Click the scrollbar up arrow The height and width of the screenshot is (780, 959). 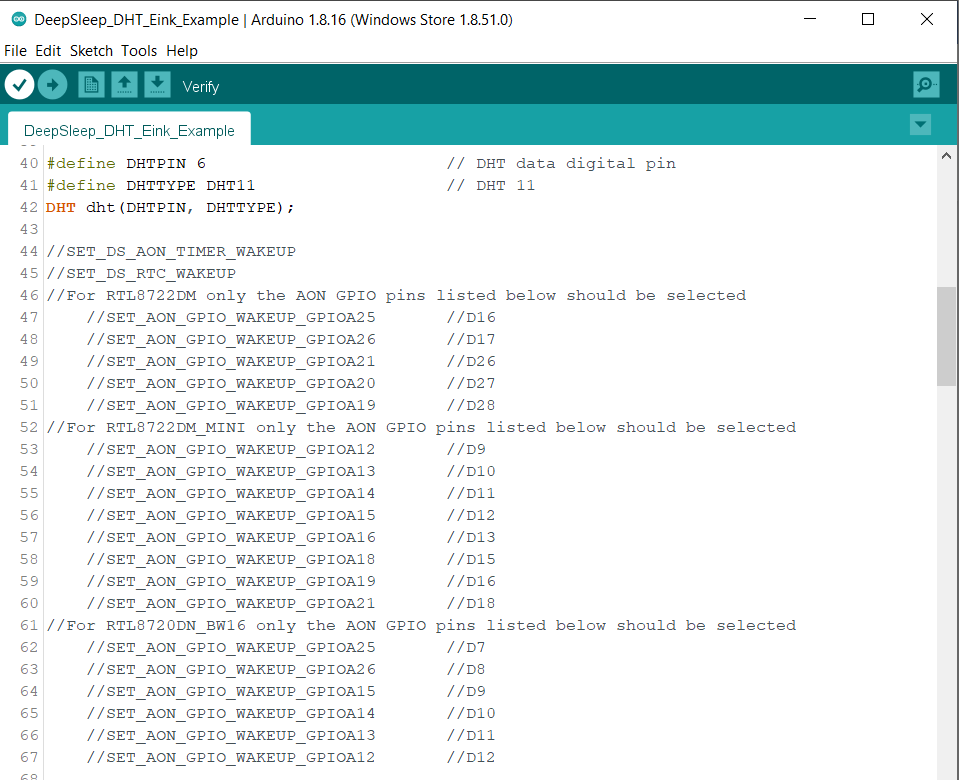click(946, 156)
